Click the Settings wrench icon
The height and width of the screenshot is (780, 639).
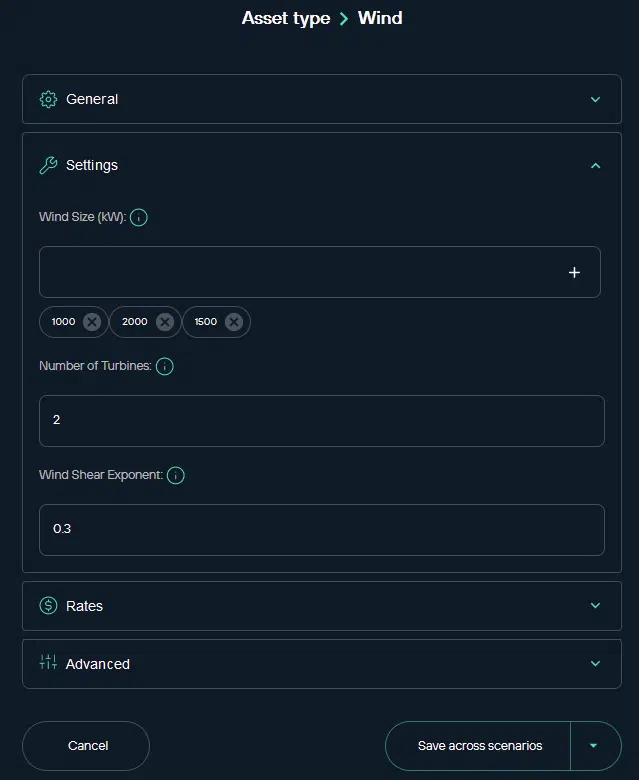(48, 165)
